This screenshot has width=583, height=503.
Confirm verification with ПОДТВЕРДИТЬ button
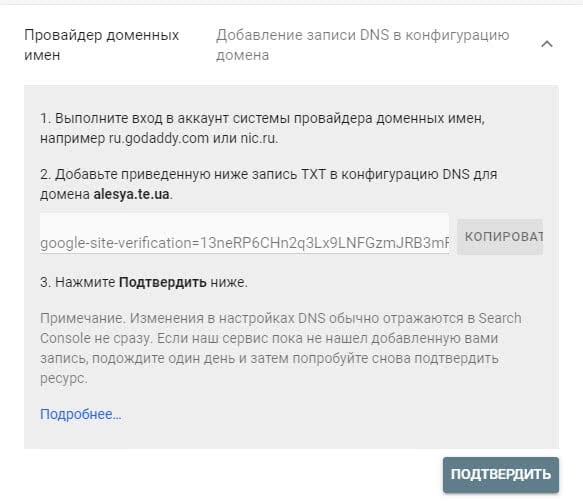[x=501, y=475]
